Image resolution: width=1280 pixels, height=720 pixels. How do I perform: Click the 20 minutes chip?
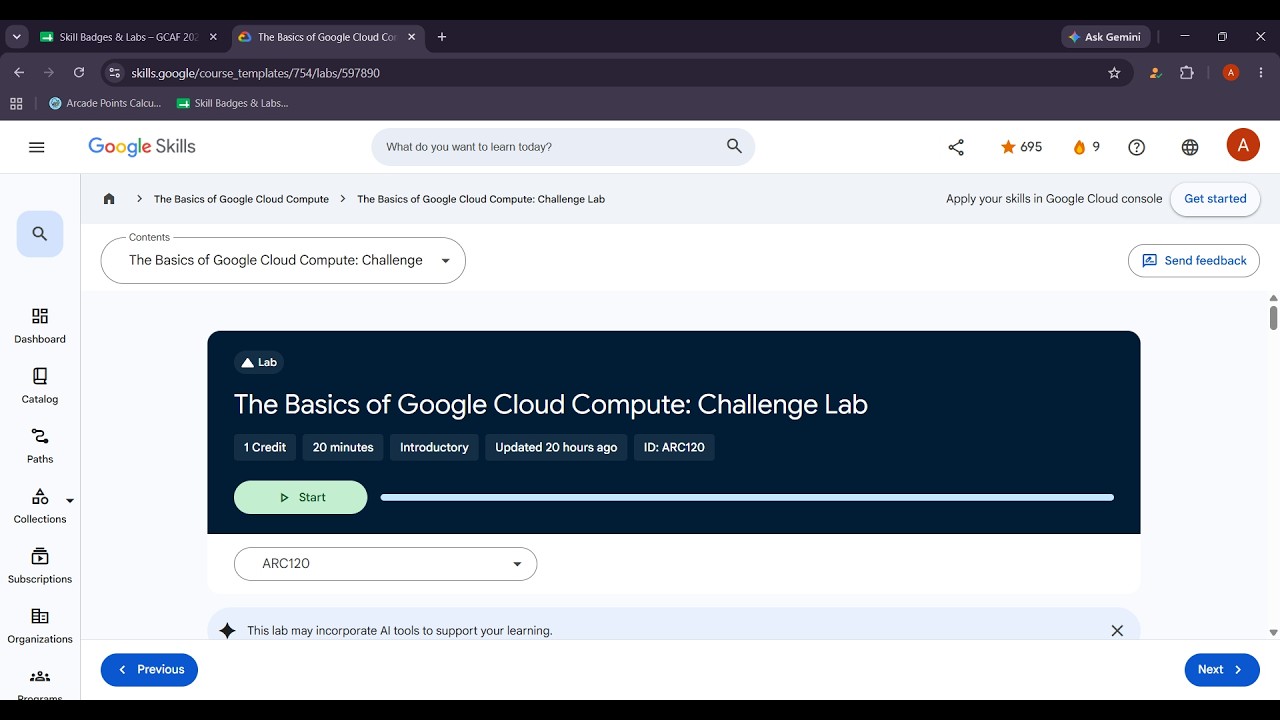[343, 447]
